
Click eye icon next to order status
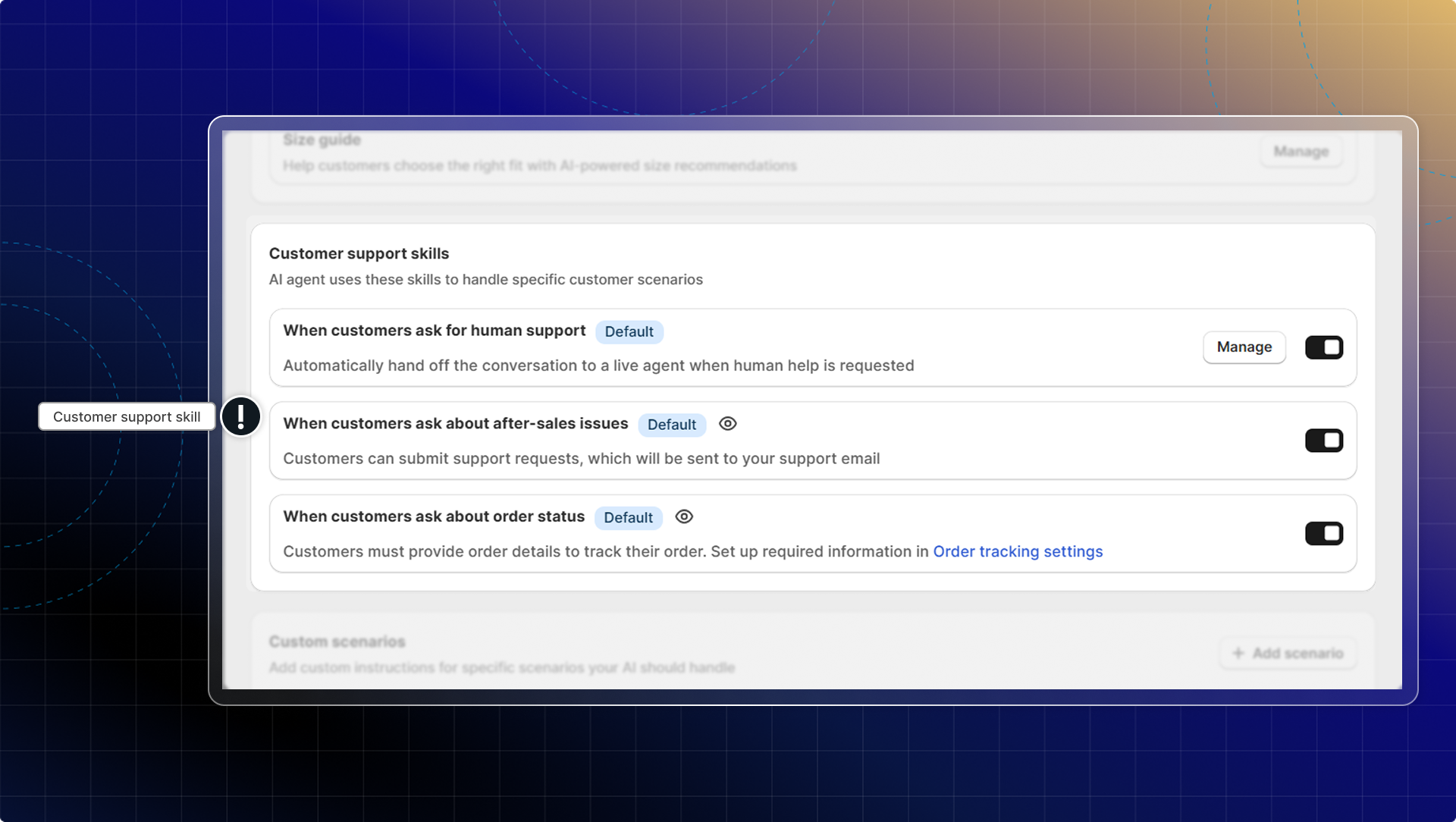pos(684,516)
